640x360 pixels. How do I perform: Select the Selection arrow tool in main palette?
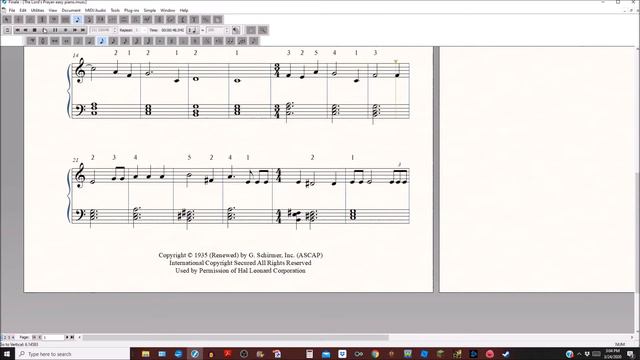click(x=7, y=20)
